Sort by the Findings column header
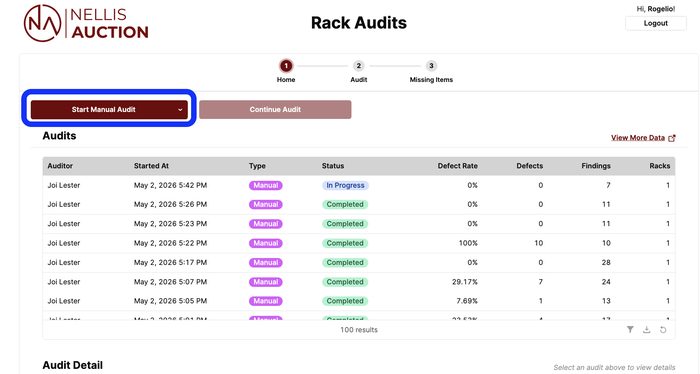Screen dimensions: 700x374 coord(596,166)
